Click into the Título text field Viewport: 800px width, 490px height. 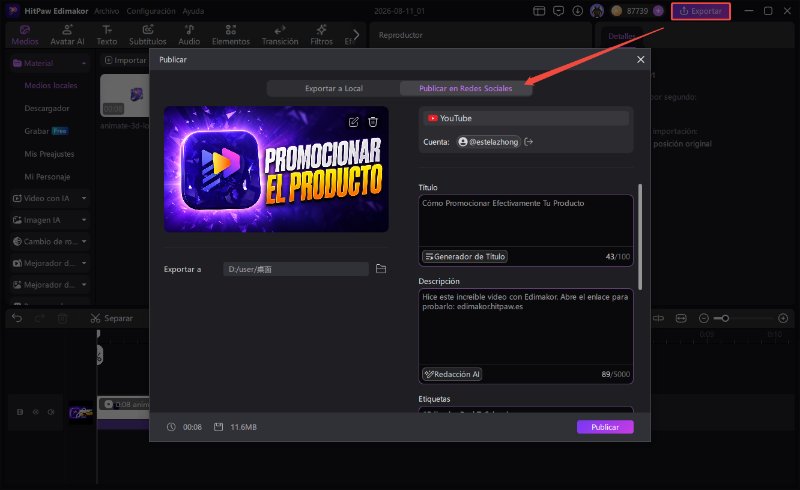(526, 221)
